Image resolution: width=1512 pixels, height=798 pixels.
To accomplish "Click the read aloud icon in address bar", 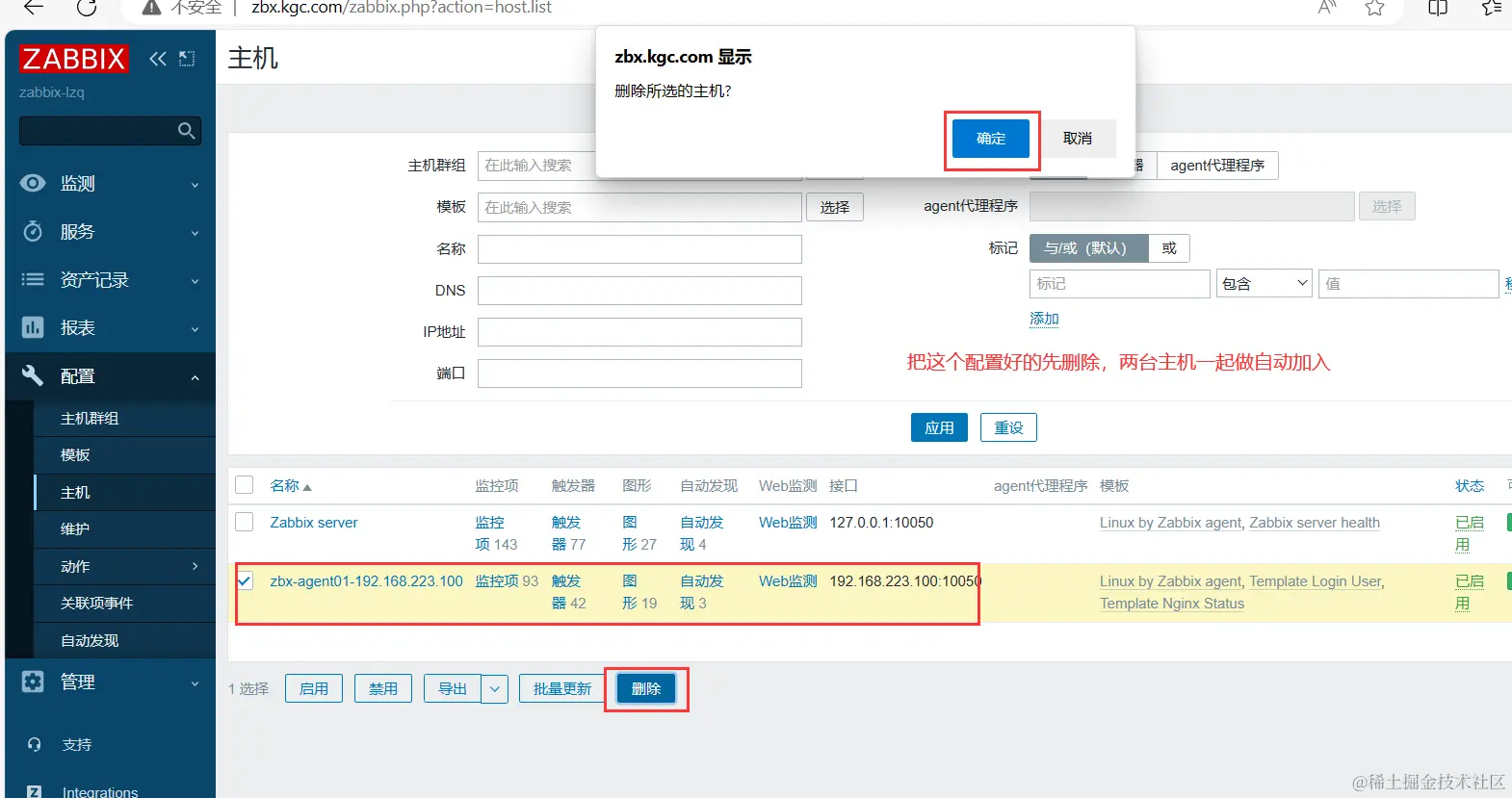I will click(1327, 8).
